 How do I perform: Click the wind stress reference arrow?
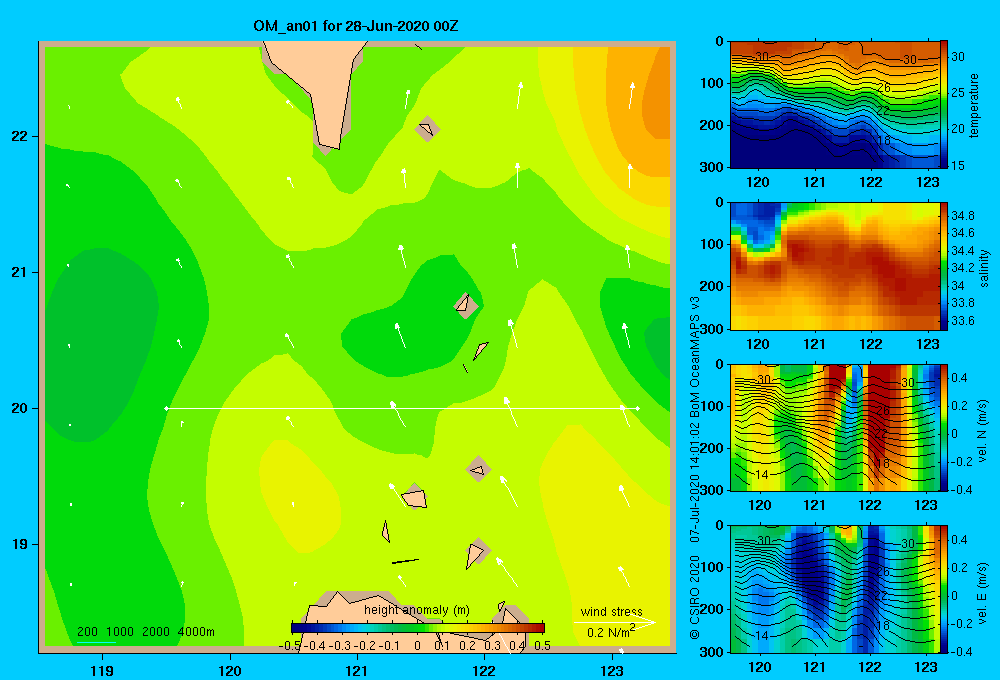(x=615, y=622)
